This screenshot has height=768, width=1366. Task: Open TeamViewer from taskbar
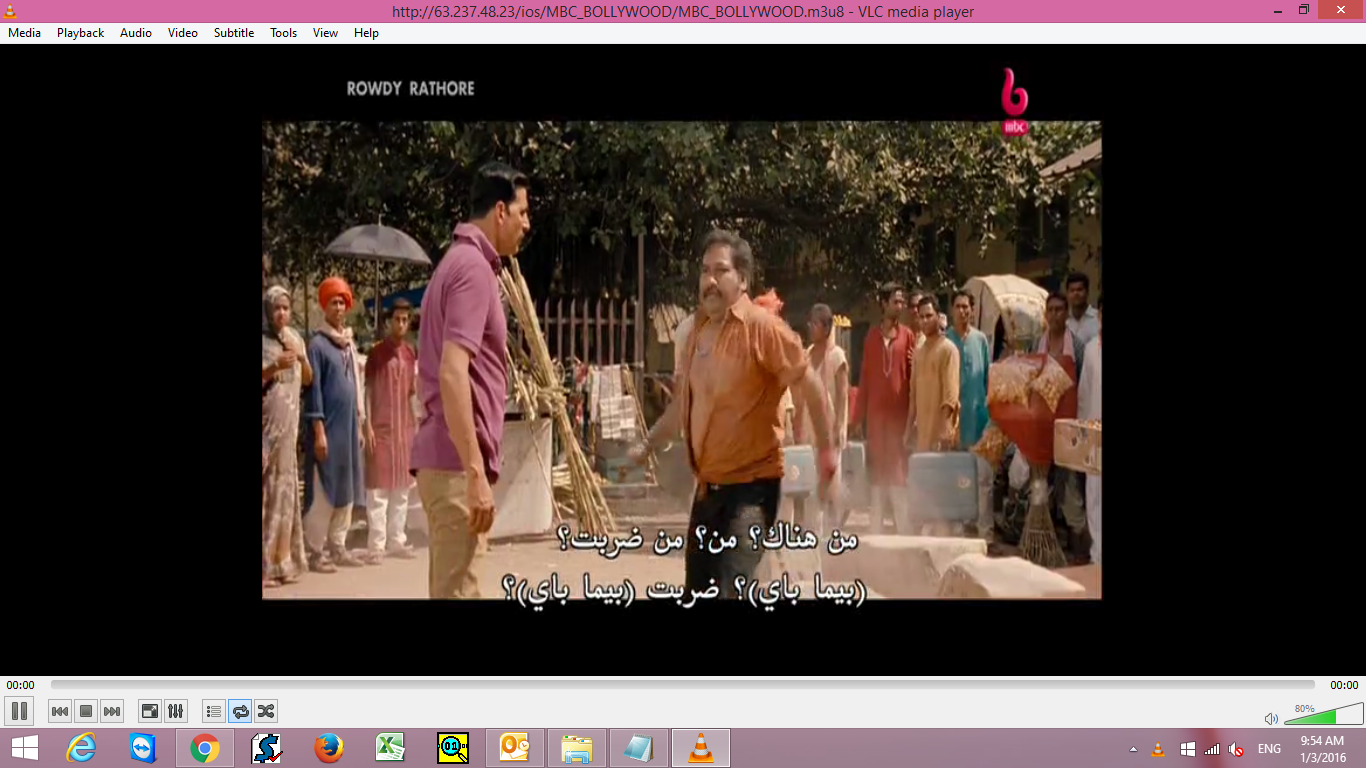[x=143, y=748]
